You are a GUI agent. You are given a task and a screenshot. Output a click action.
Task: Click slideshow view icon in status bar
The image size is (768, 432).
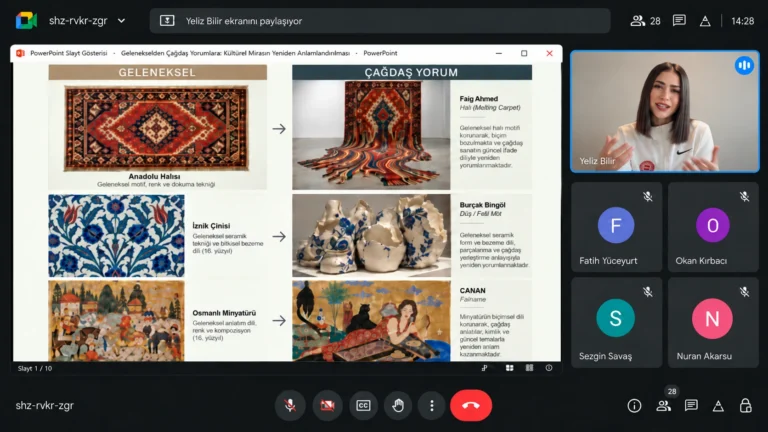549,368
